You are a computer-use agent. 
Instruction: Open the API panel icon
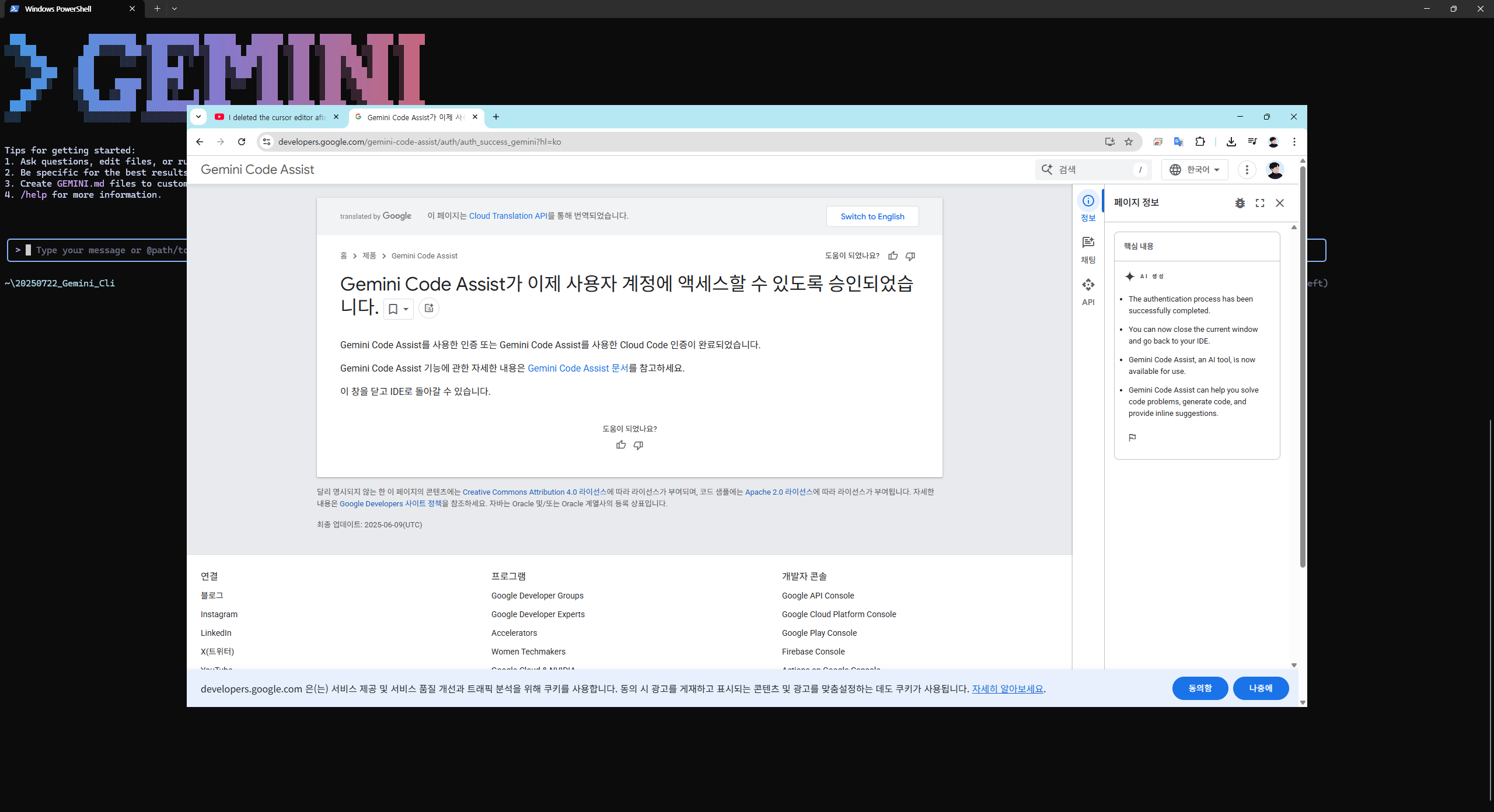coord(1088,285)
